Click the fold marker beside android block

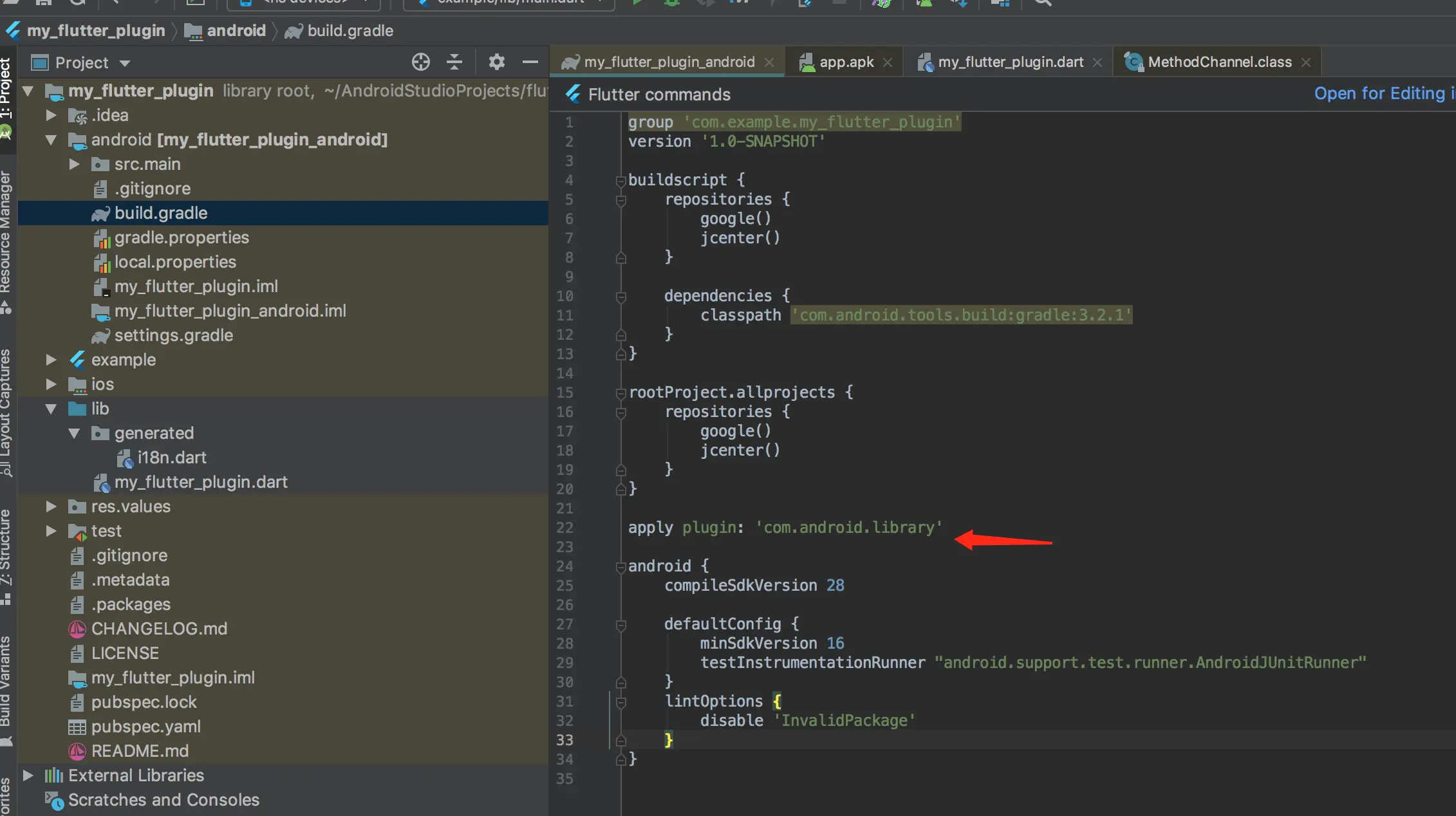click(621, 567)
